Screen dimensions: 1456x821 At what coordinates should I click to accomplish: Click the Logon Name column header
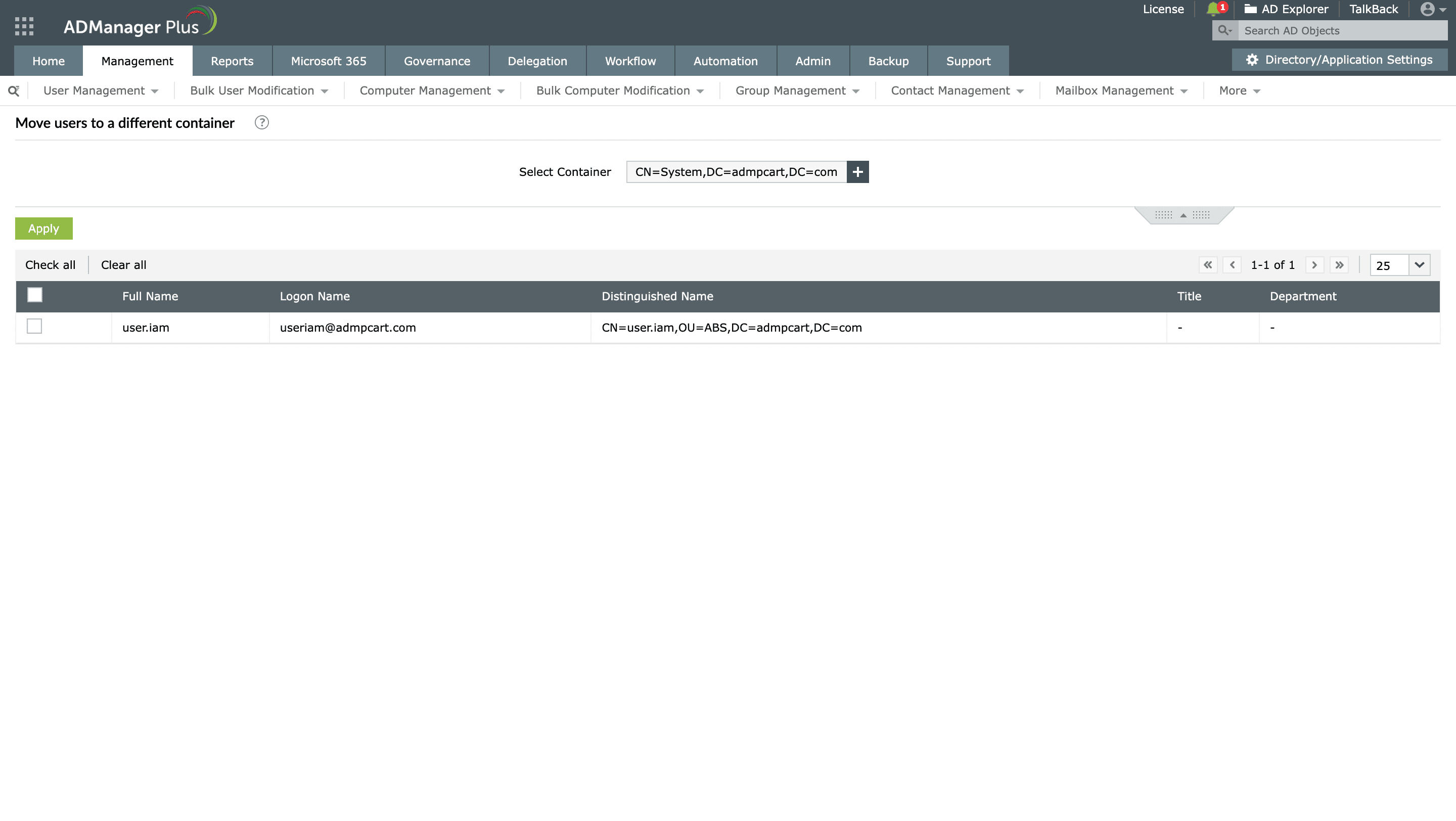coord(315,296)
